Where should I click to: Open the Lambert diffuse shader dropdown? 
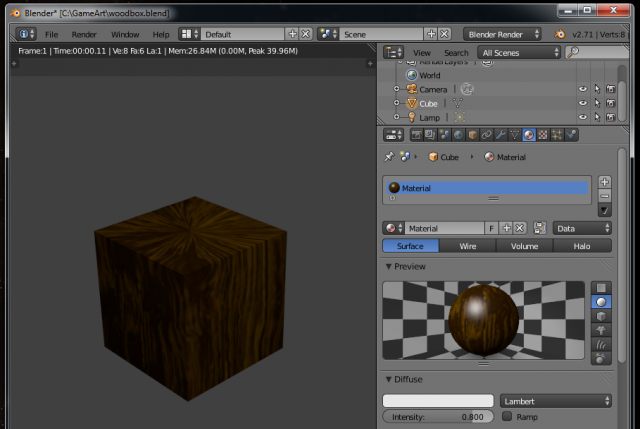coord(556,401)
